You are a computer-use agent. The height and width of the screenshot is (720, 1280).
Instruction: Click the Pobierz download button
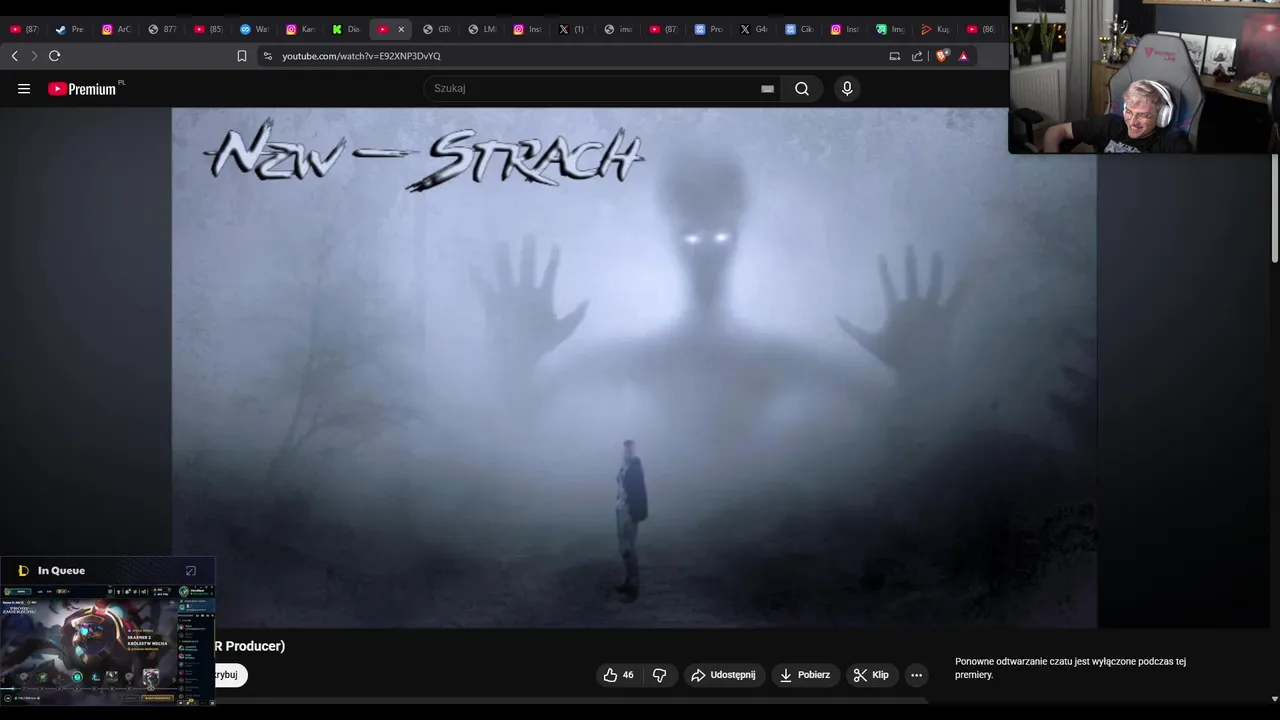[805, 675]
